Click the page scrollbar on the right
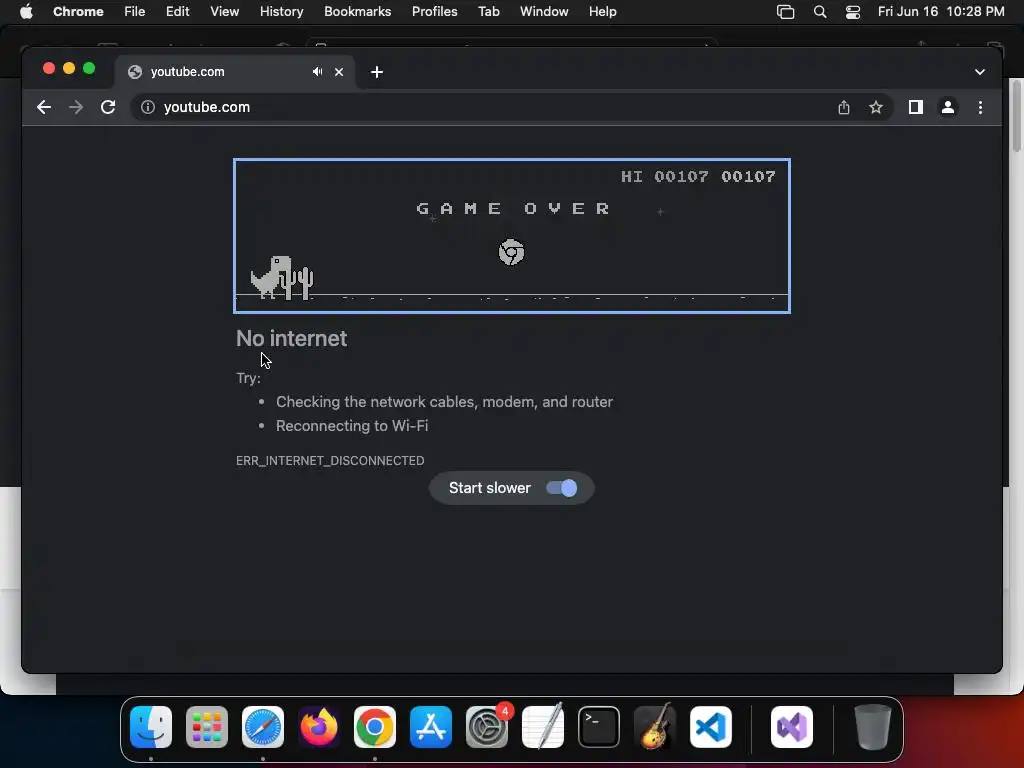Viewport: 1024px width, 768px height. (1016, 116)
